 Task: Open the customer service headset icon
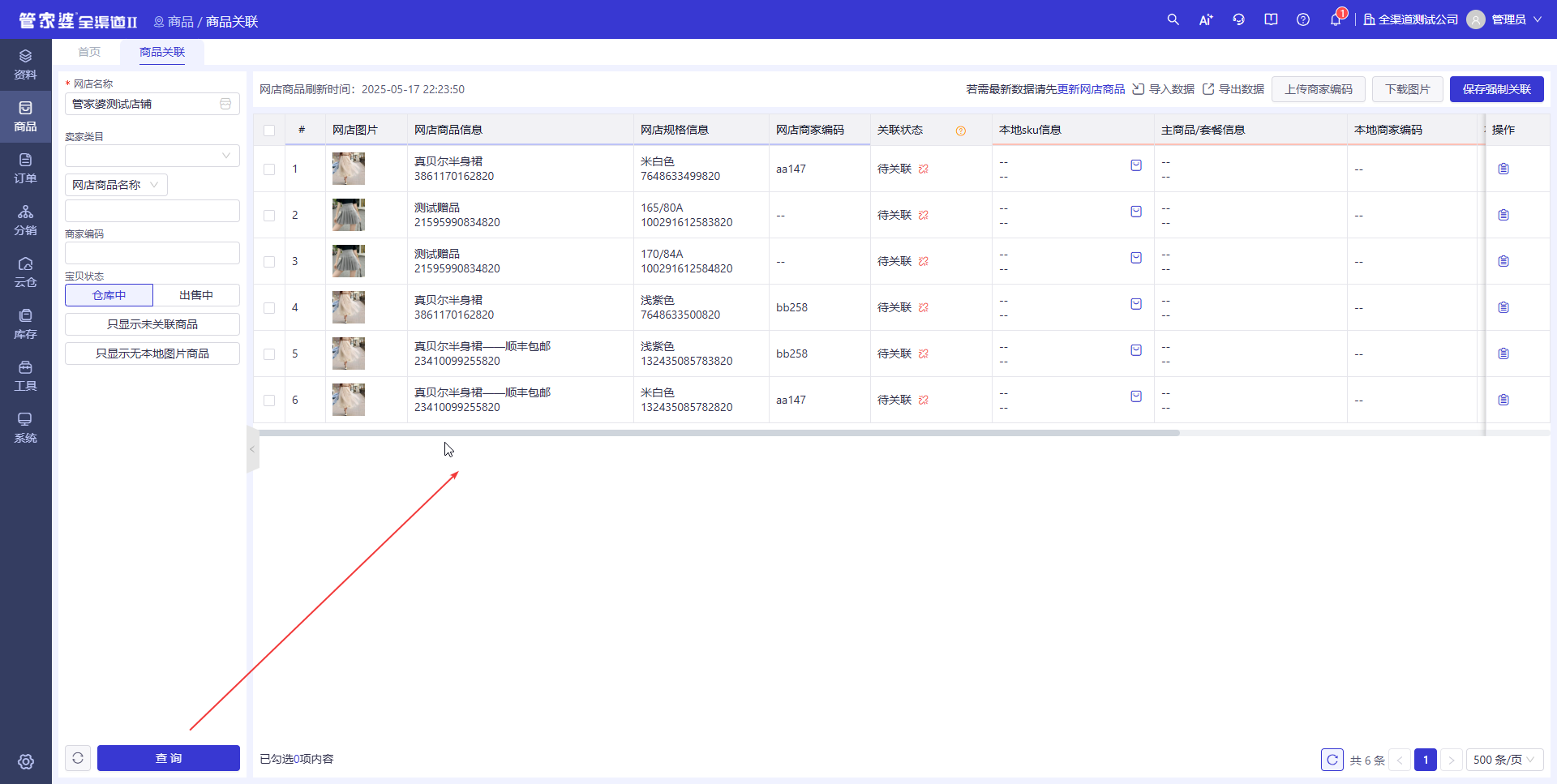click(1238, 19)
